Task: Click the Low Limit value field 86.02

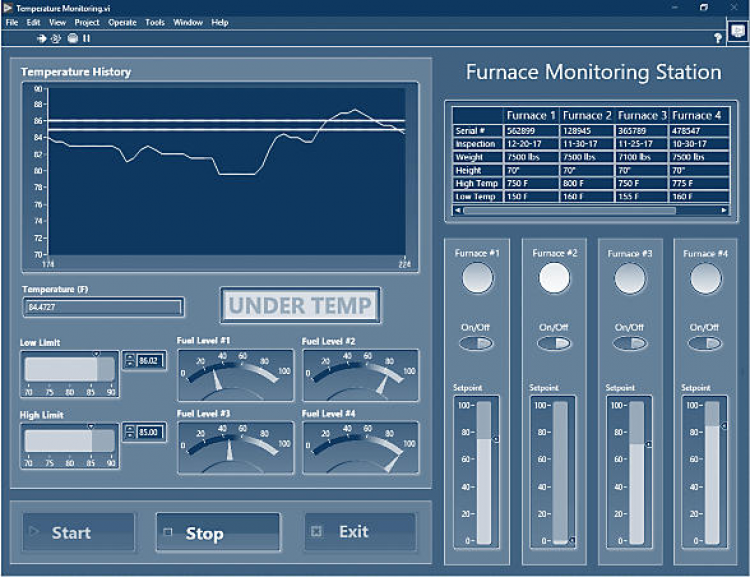Action: (150, 361)
